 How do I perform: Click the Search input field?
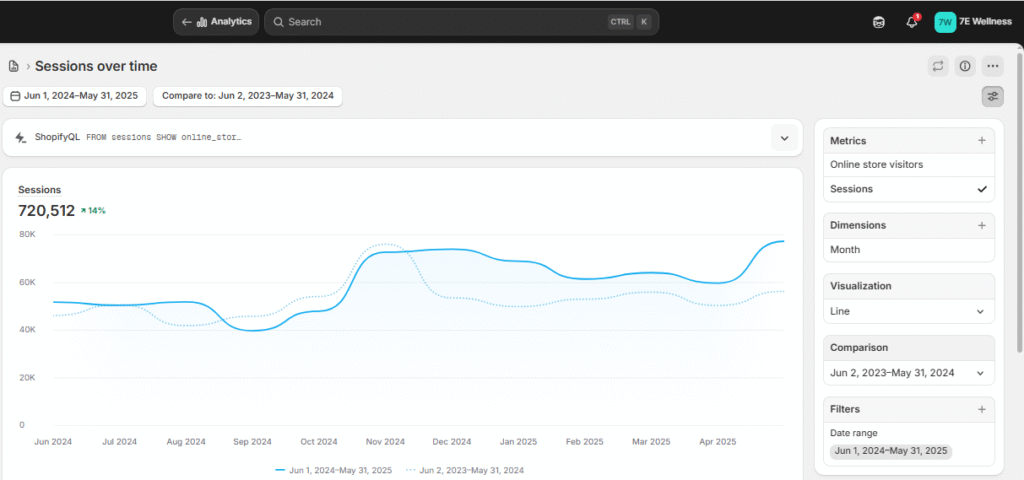tap(461, 22)
